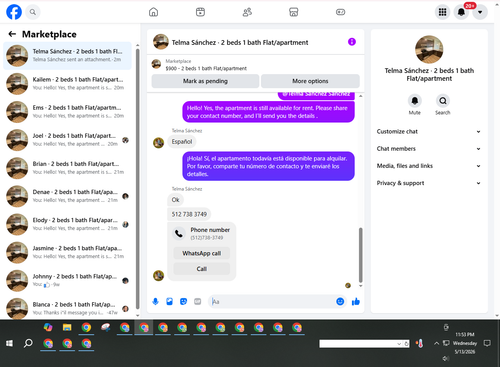Search in conversation magnifier icon
Viewport: 500px width, 367px height.
coord(443,100)
